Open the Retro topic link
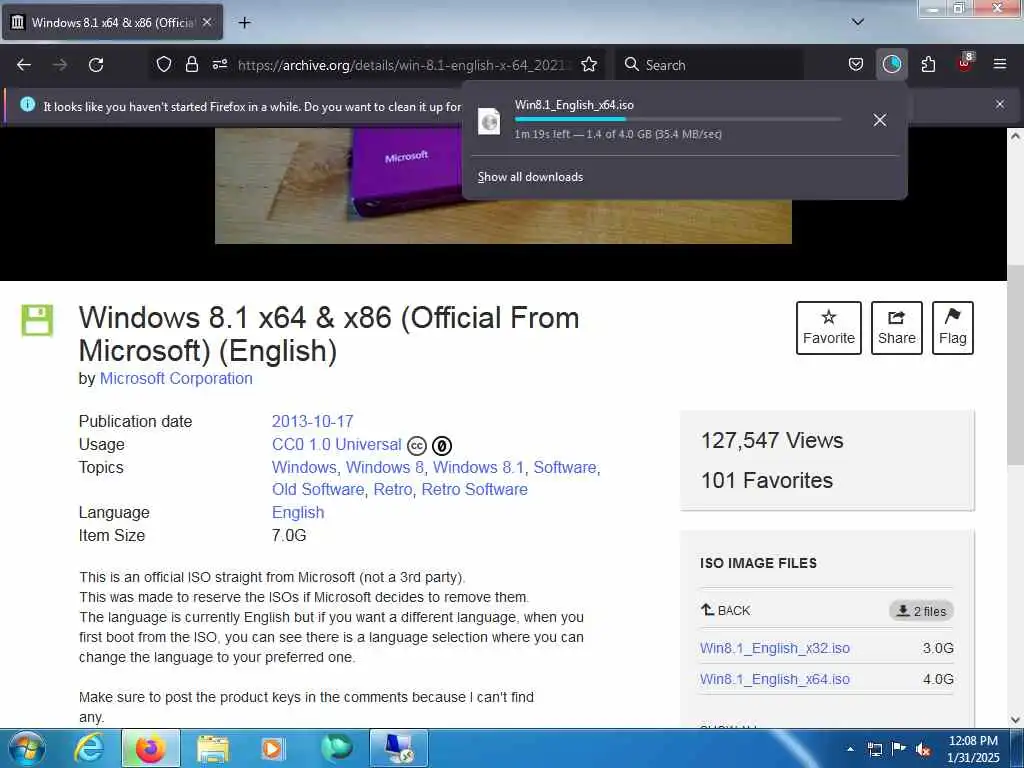The height and width of the screenshot is (768, 1024). 392,490
